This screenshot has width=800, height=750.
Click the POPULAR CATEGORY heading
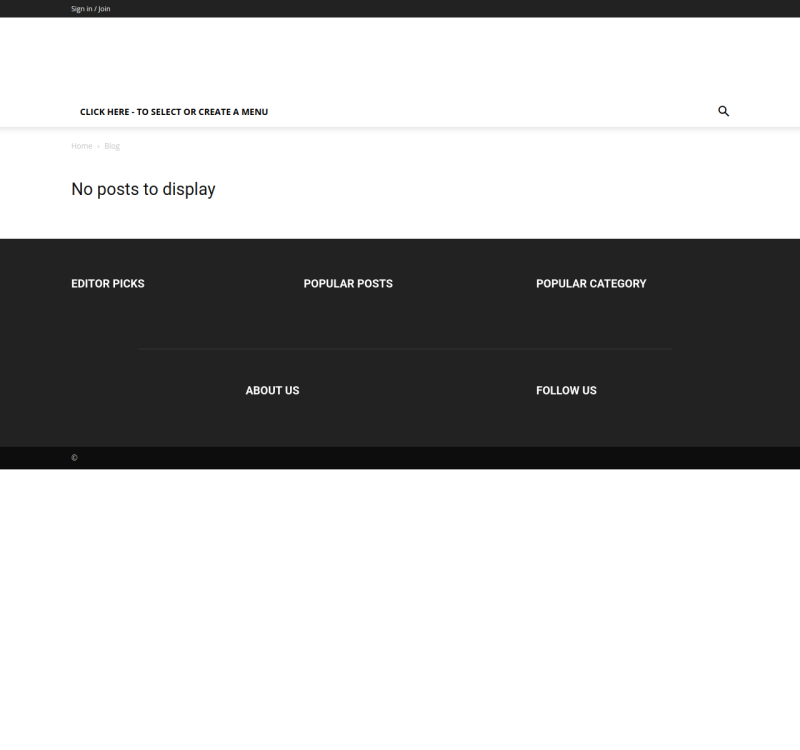point(591,283)
